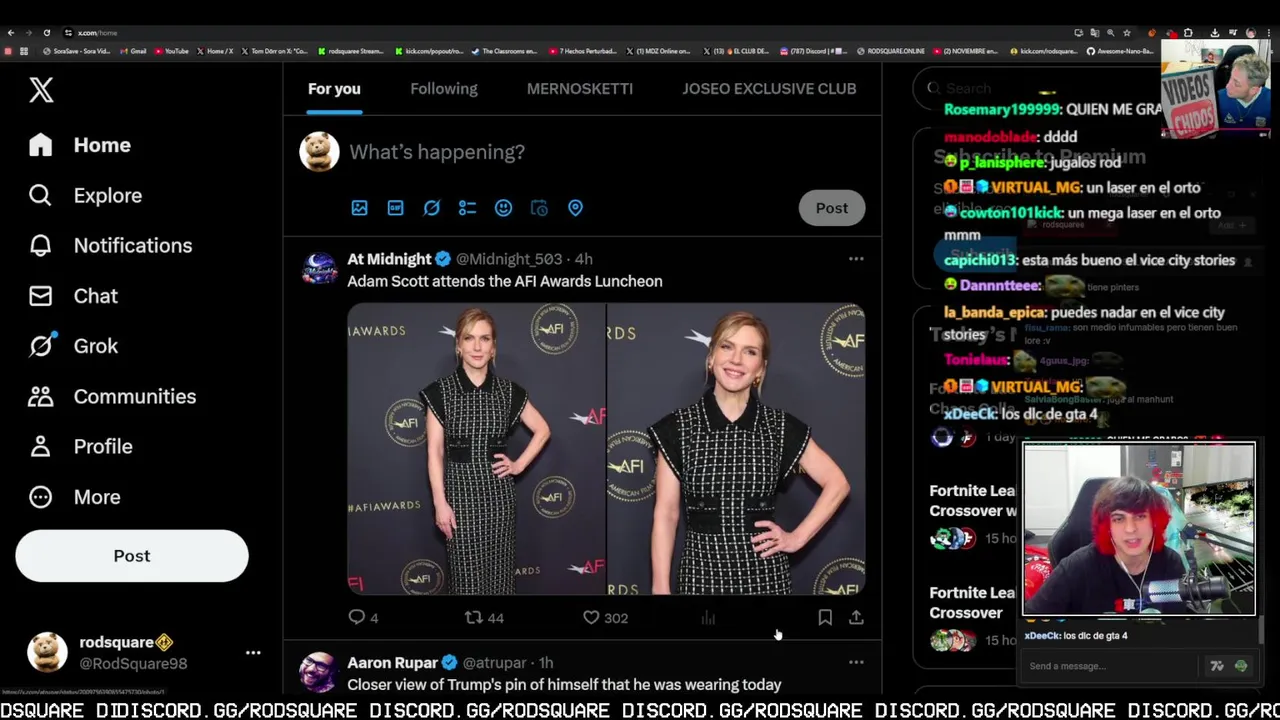Viewport: 1280px width, 720px height.
Task: Switch to the For you tab
Action: [334, 89]
